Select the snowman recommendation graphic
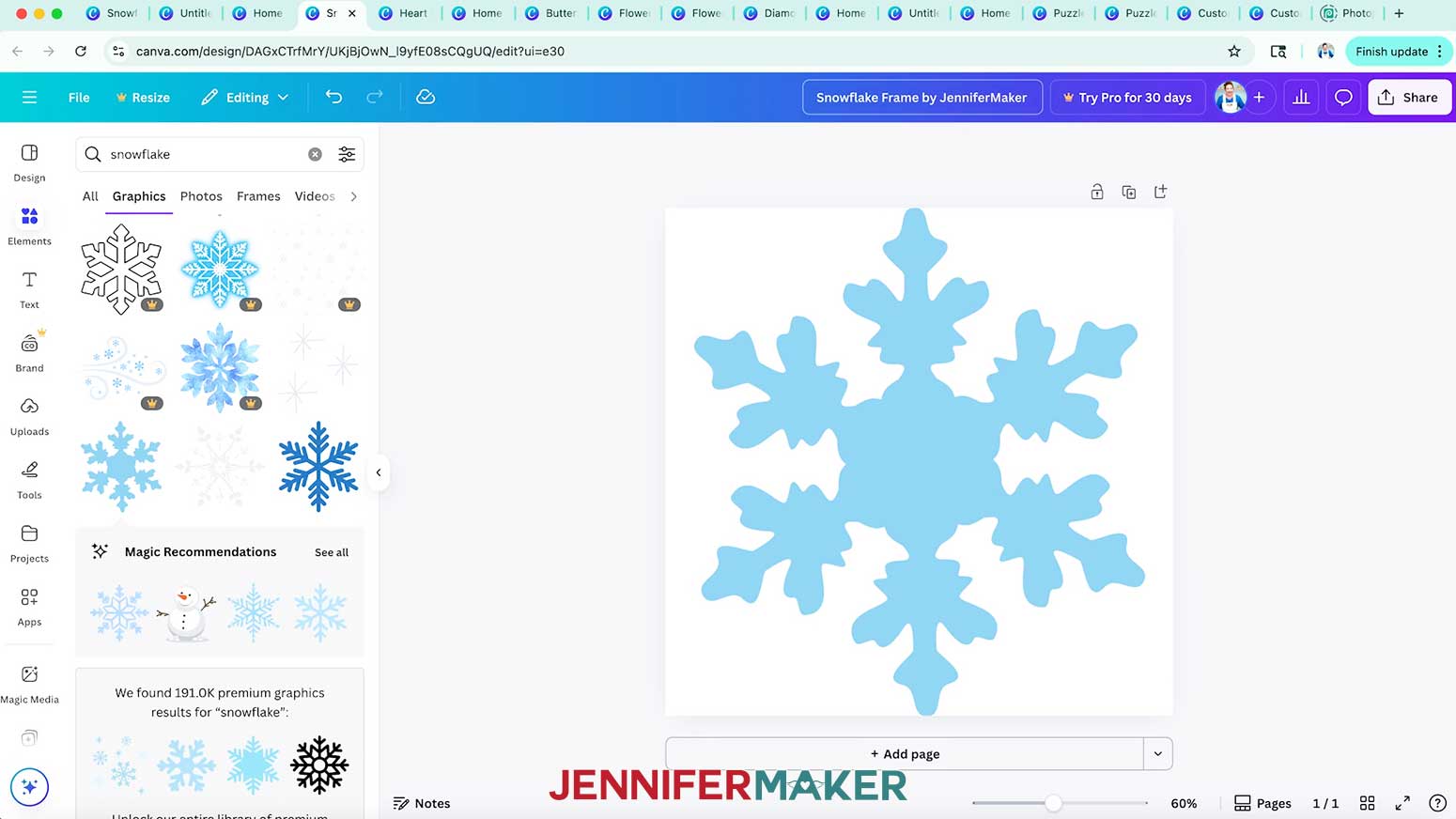Viewport: 1456px width, 819px height. (186, 612)
